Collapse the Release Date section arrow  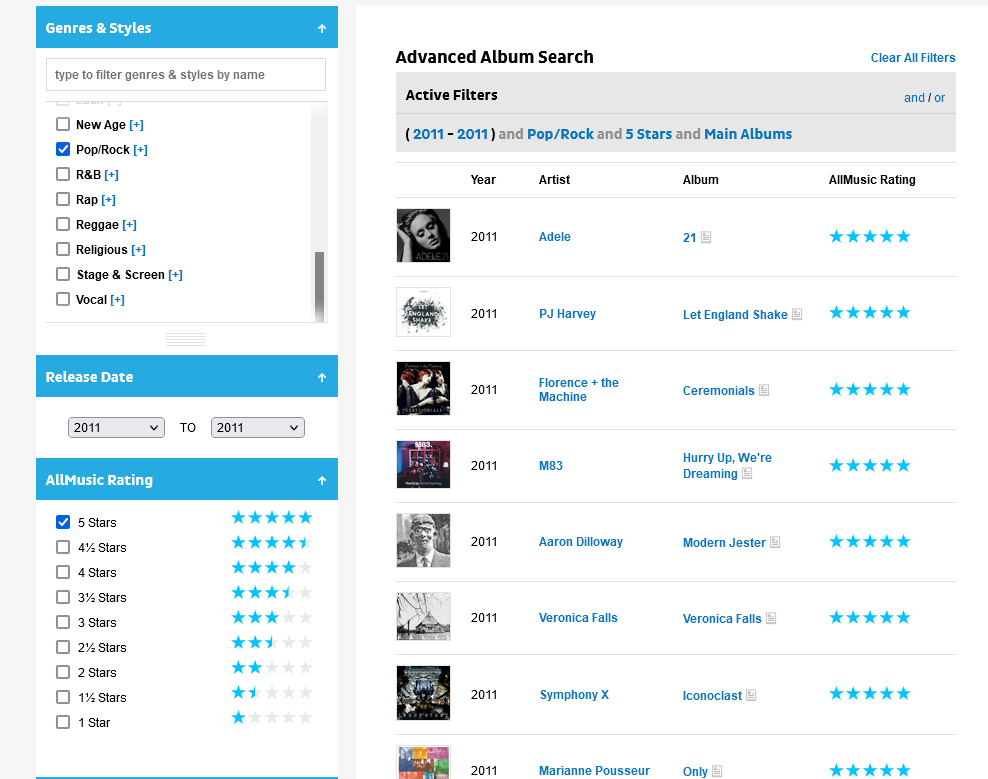click(322, 378)
